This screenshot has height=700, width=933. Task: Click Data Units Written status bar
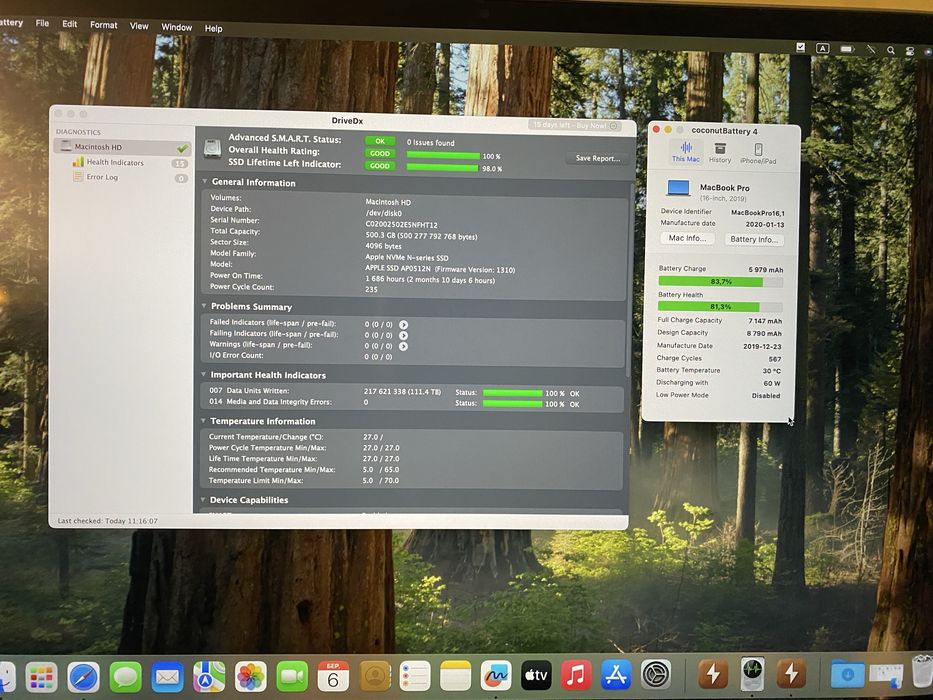click(513, 393)
